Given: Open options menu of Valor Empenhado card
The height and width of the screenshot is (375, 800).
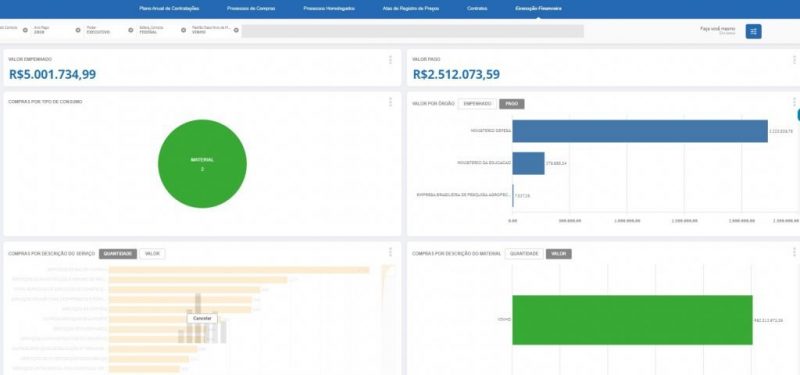Looking at the screenshot, I should coord(390,60).
